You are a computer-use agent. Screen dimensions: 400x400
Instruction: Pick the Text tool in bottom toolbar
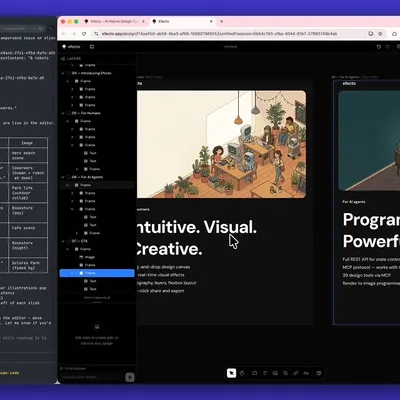265,373
